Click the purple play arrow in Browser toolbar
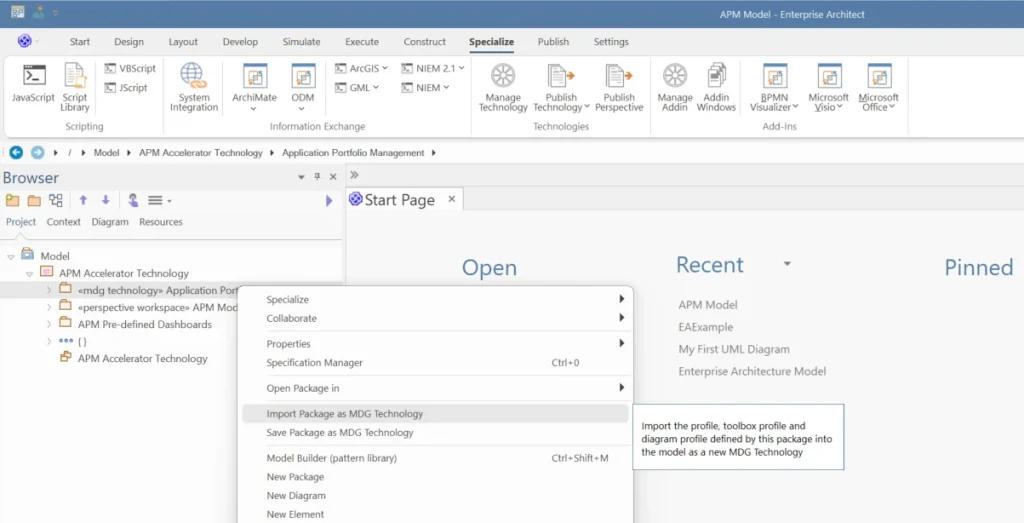The width and height of the screenshot is (1024, 523). coord(329,201)
